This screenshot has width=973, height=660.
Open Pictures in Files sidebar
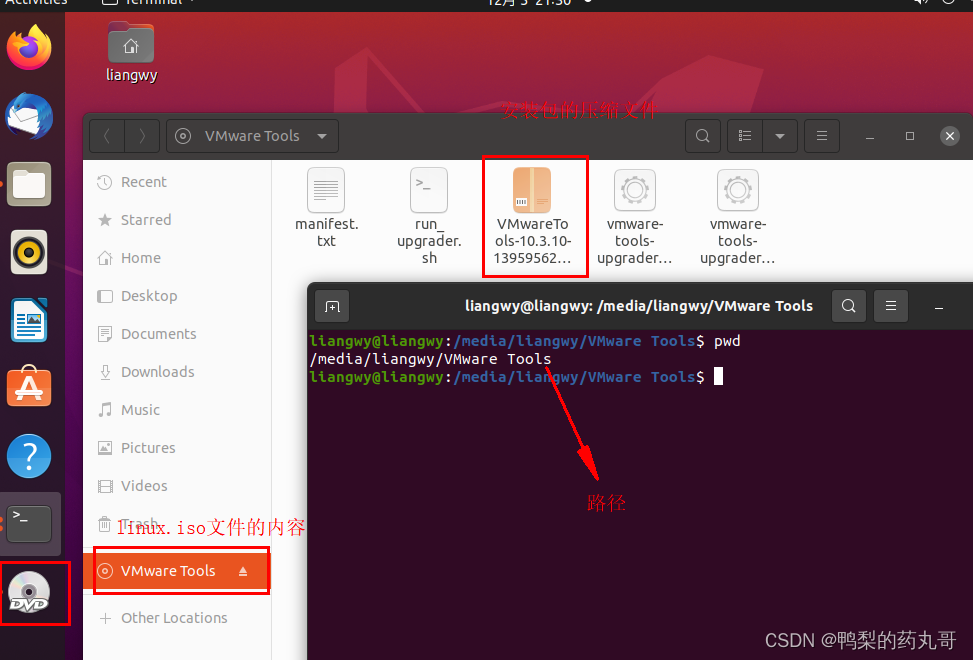177,448
